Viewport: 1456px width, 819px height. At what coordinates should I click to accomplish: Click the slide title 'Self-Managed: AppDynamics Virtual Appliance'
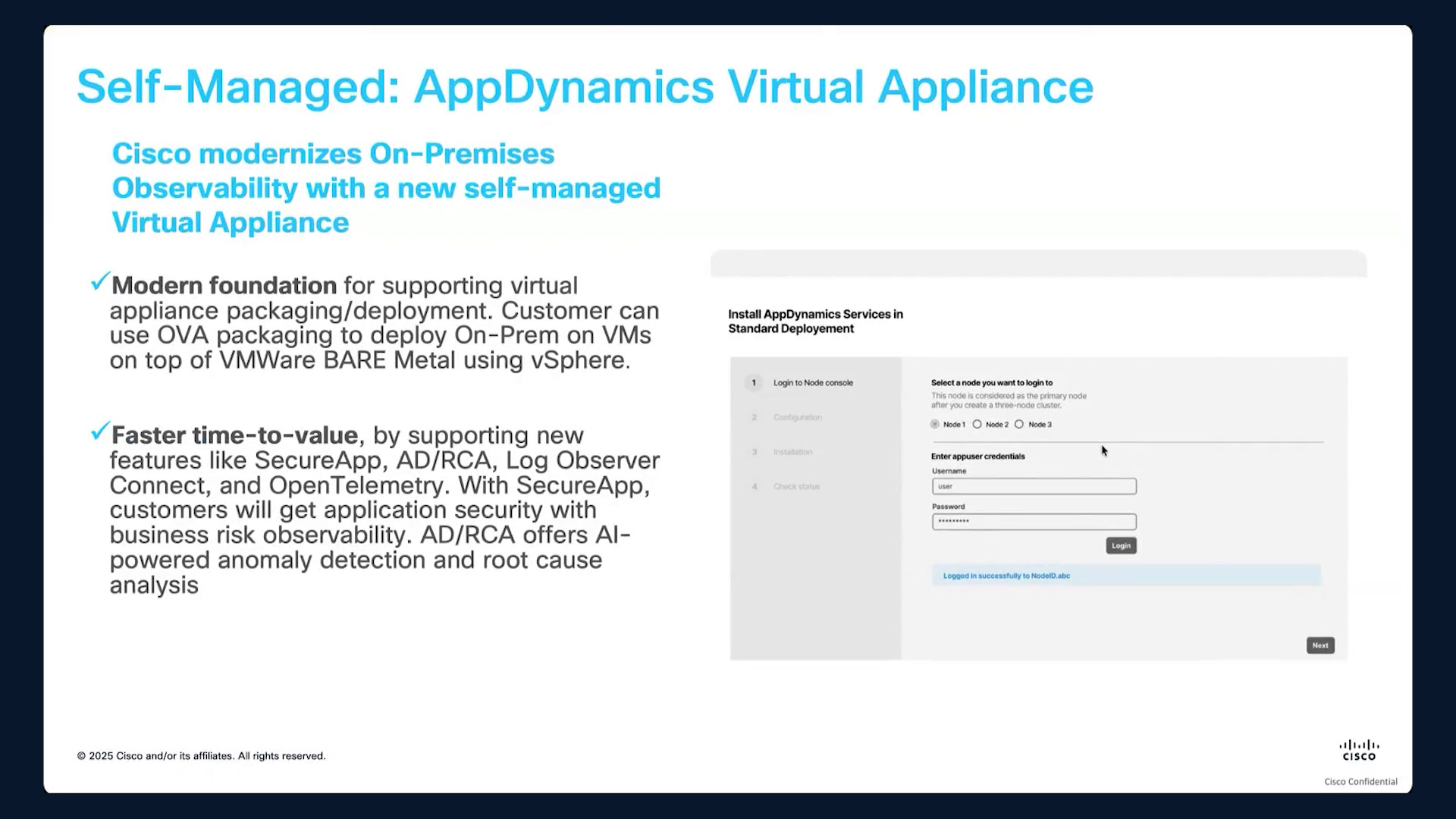[x=585, y=86]
